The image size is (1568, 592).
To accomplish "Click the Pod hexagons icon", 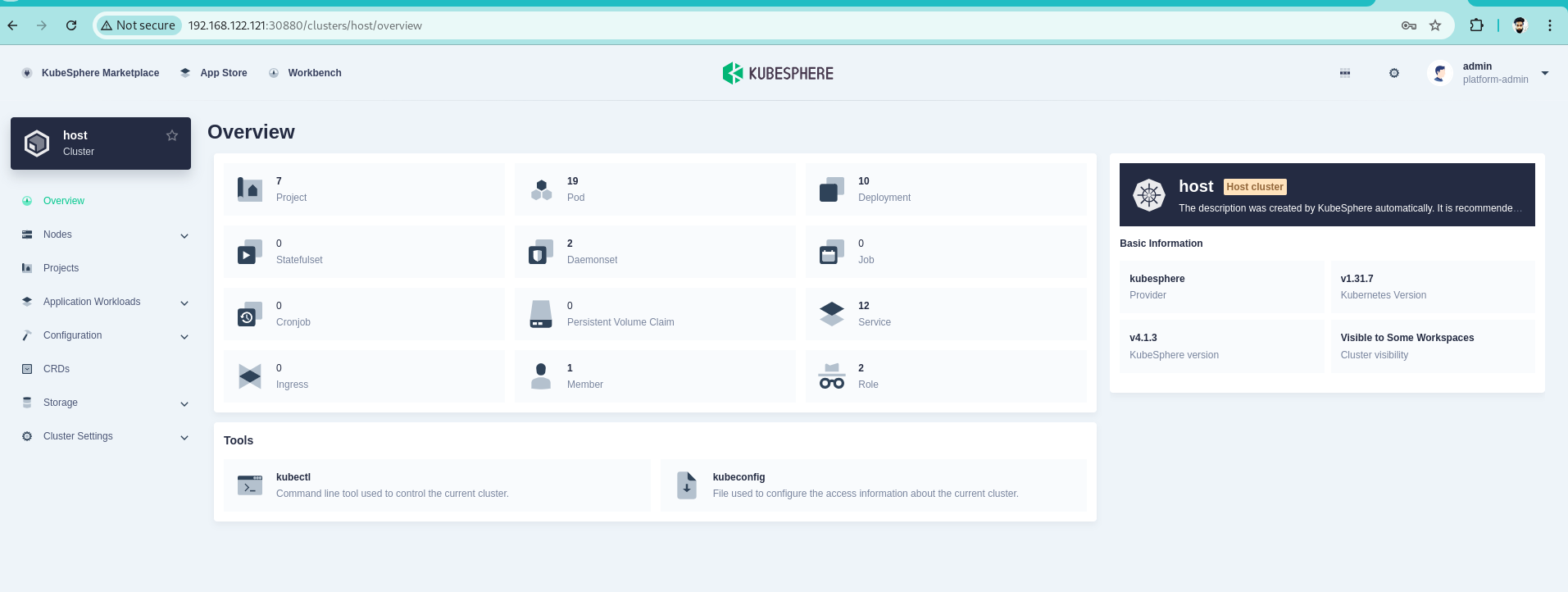I will (x=541, y=189).
